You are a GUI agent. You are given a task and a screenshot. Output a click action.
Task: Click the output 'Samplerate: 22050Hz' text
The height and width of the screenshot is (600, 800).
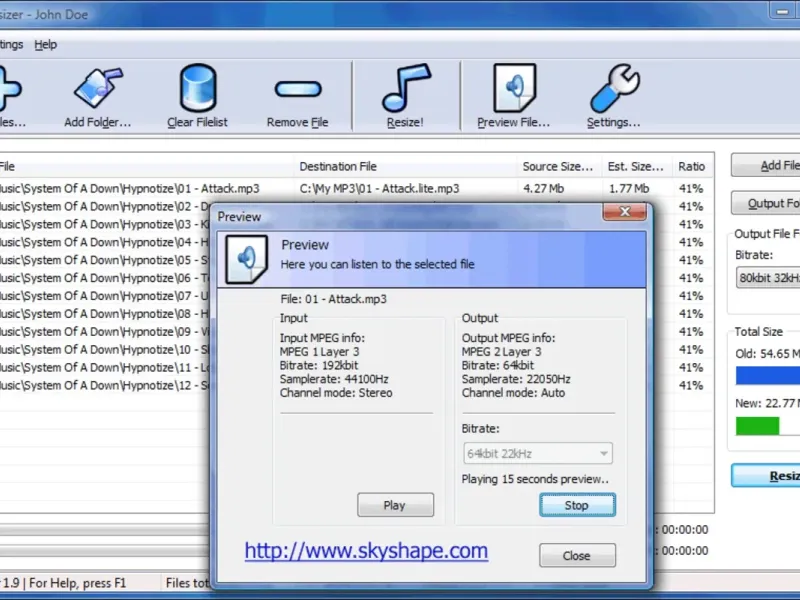click(x=516, y=379)
